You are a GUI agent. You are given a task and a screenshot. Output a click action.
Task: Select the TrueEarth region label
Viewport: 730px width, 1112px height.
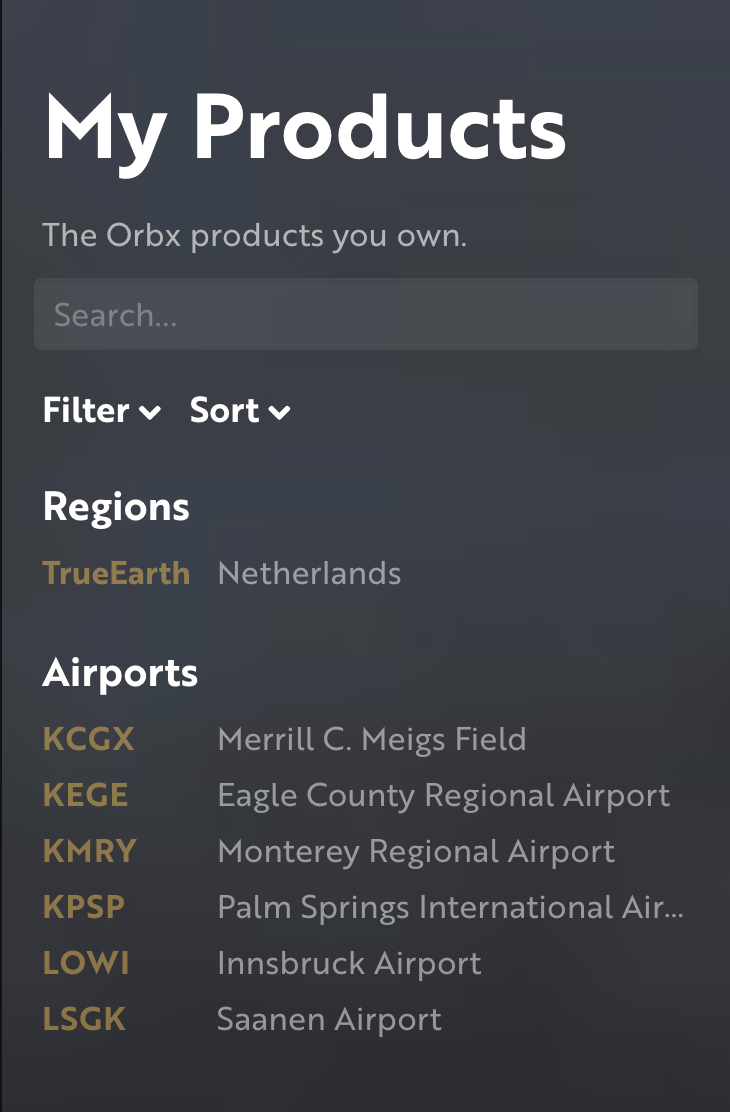tap(116, 574)
